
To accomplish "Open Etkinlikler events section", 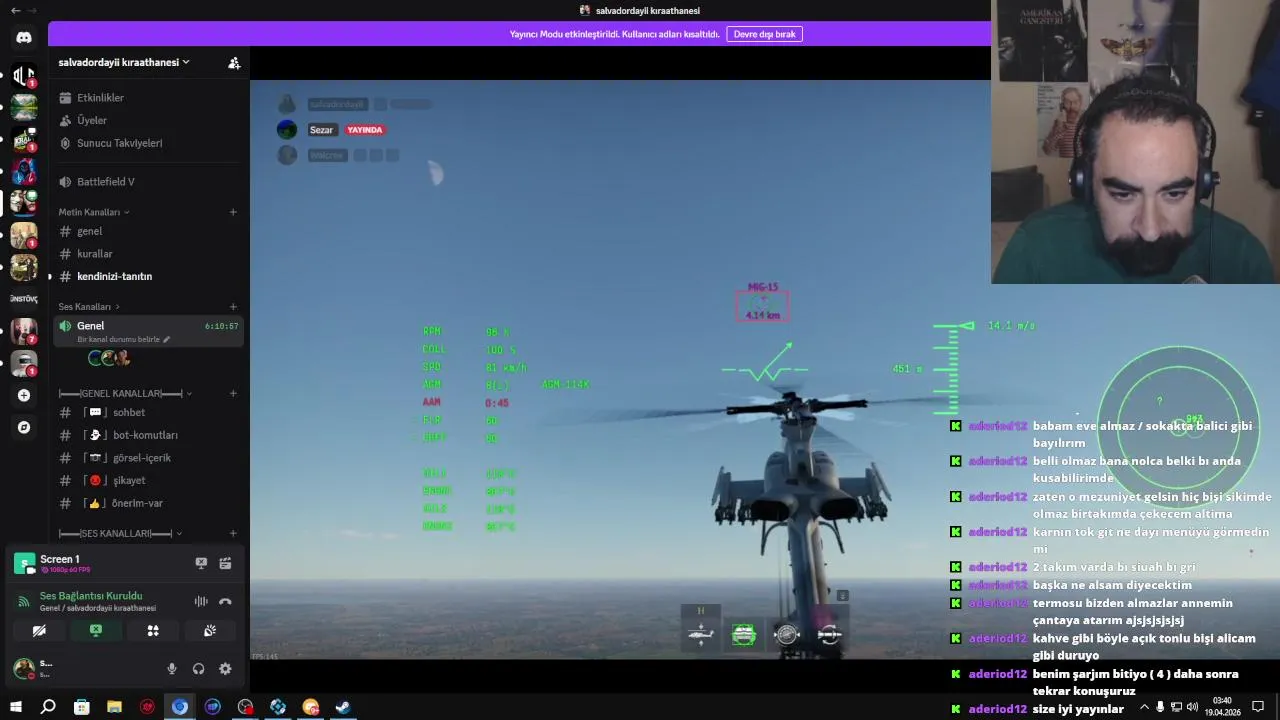I will coord(148,98).
